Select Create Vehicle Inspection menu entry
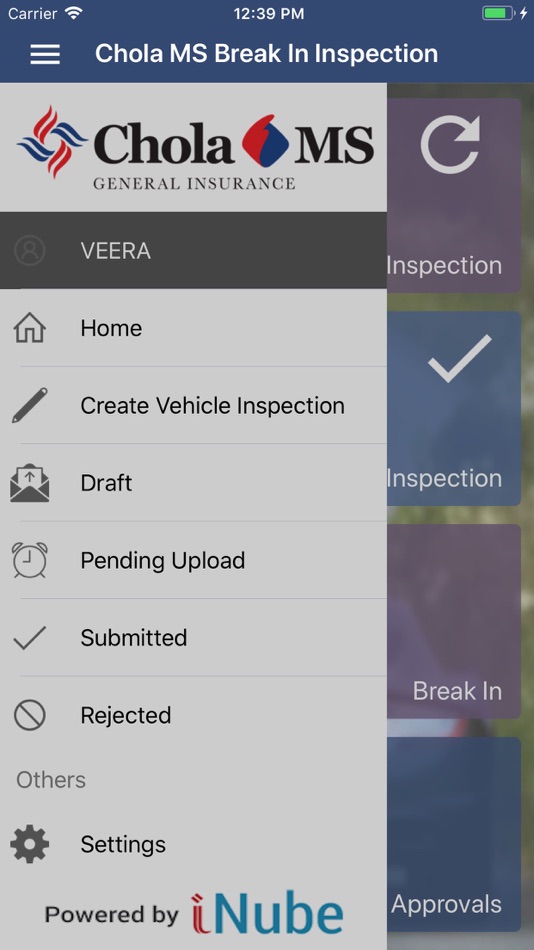The image size is (534, 950). [x=193, y=405]
